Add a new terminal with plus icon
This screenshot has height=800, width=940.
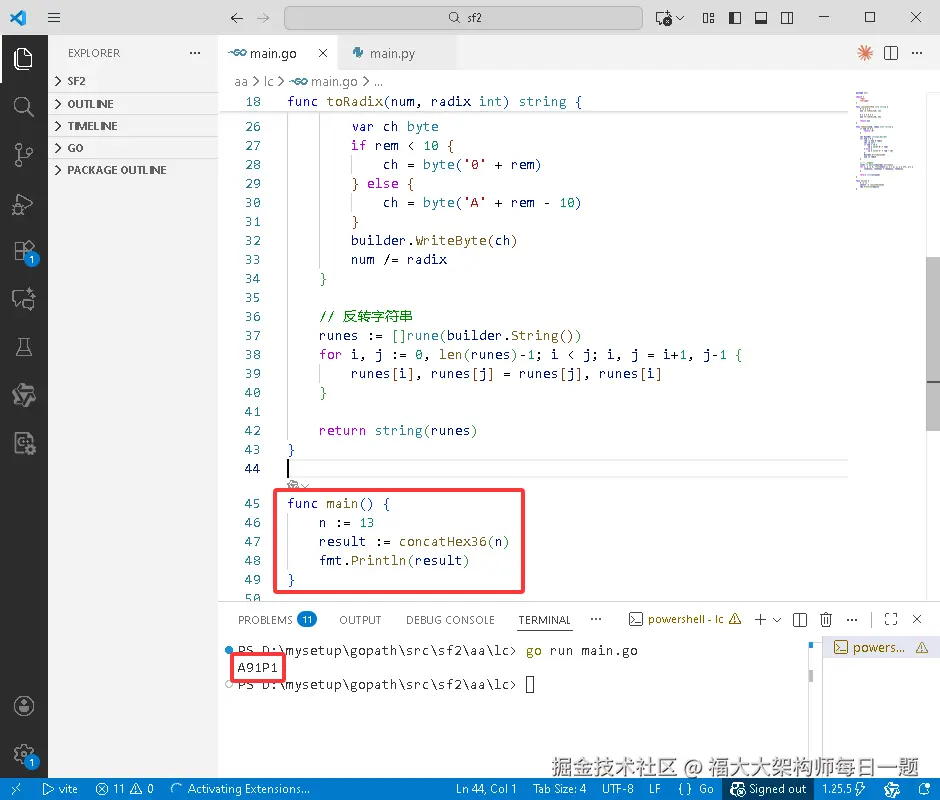pos(760,619)
